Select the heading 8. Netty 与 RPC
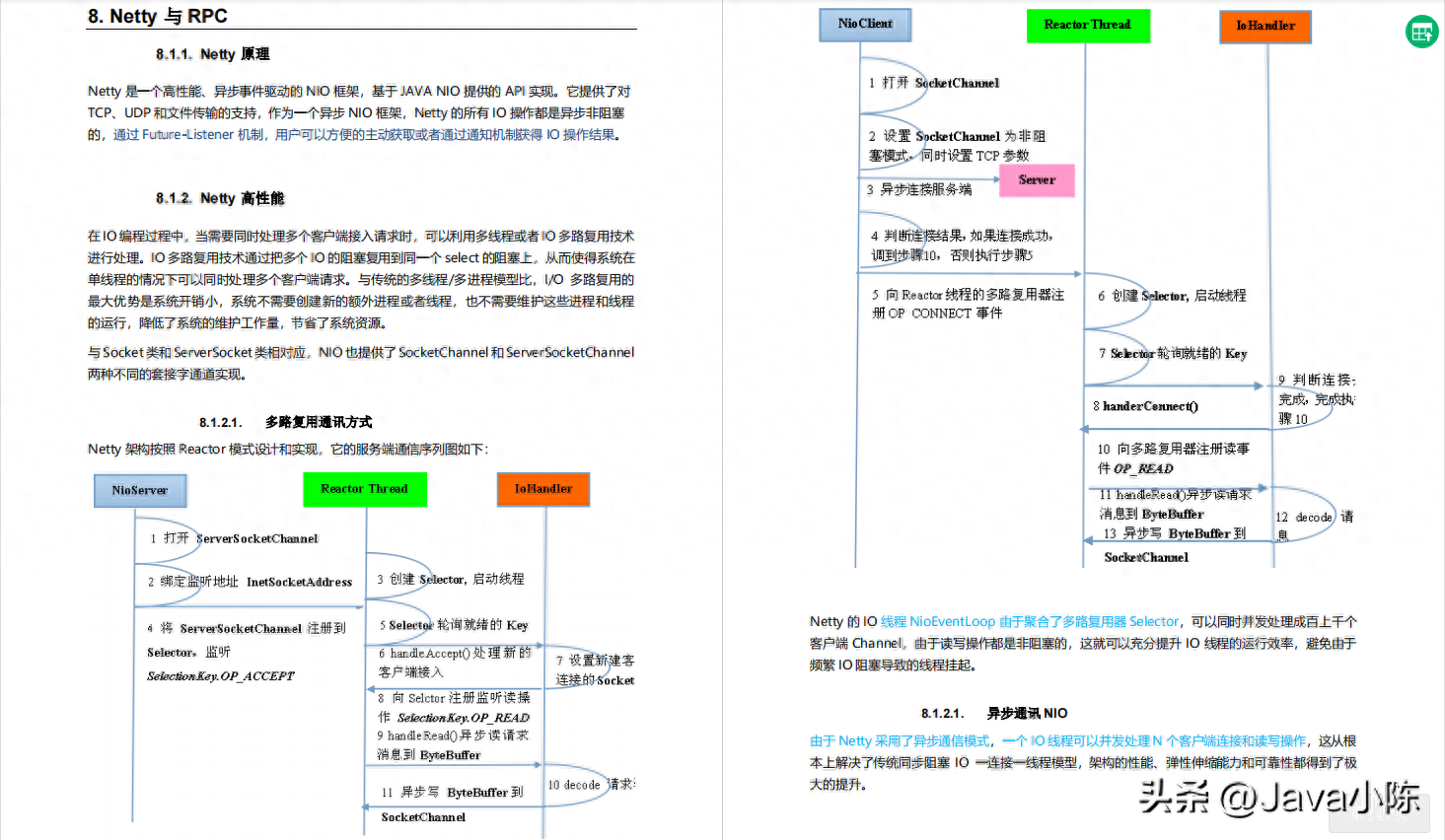Screen dimensions: 1445x840 point(159,16)
